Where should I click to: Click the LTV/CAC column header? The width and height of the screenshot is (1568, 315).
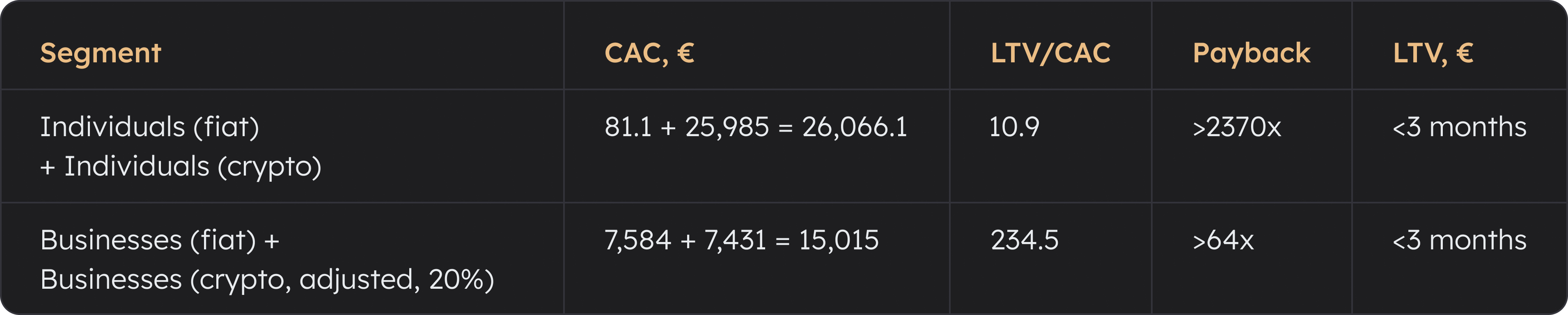pos(1050,53)
